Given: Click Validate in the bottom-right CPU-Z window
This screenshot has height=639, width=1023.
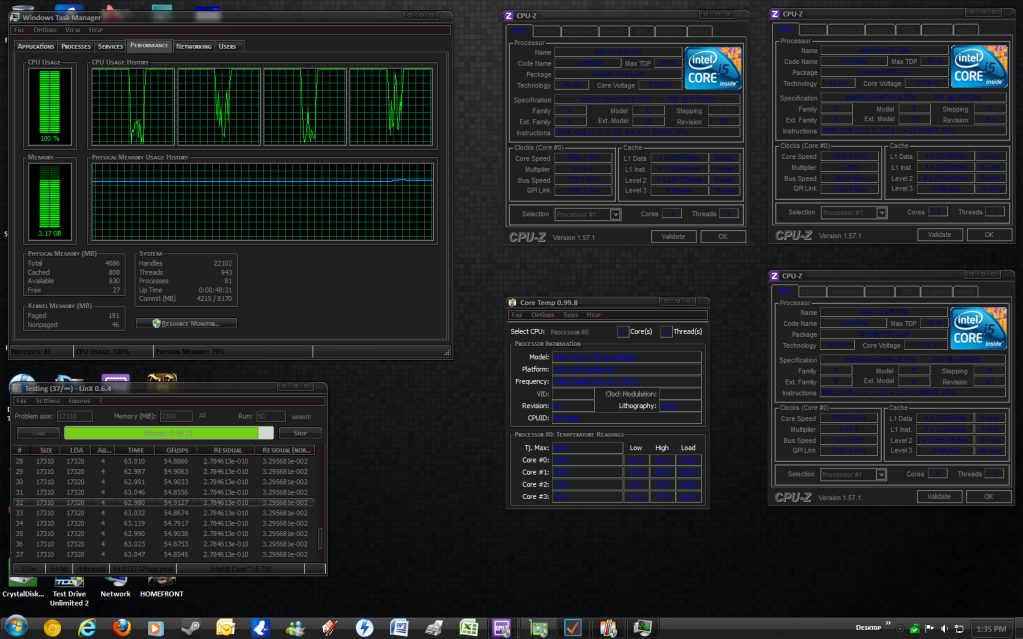Looking at the screenshot, I should 939,497.
